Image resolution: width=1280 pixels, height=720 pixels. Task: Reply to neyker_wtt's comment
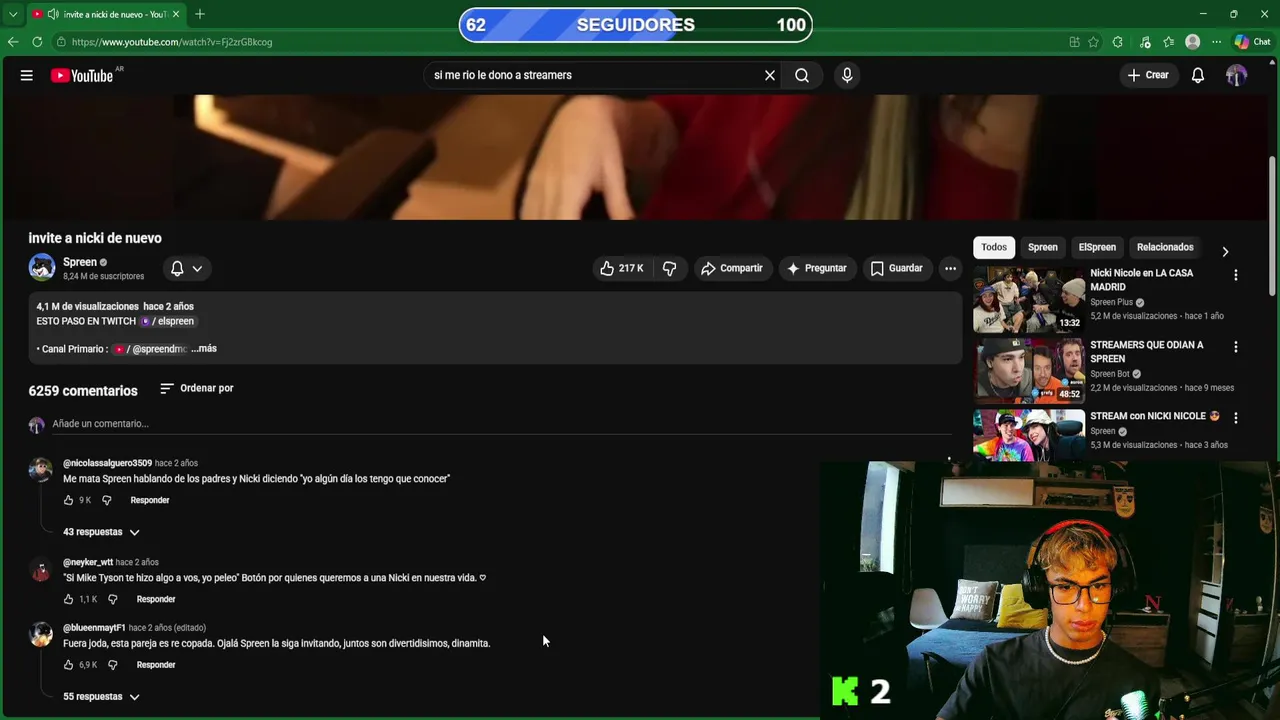pyautogui.click(x=156, y=599)
